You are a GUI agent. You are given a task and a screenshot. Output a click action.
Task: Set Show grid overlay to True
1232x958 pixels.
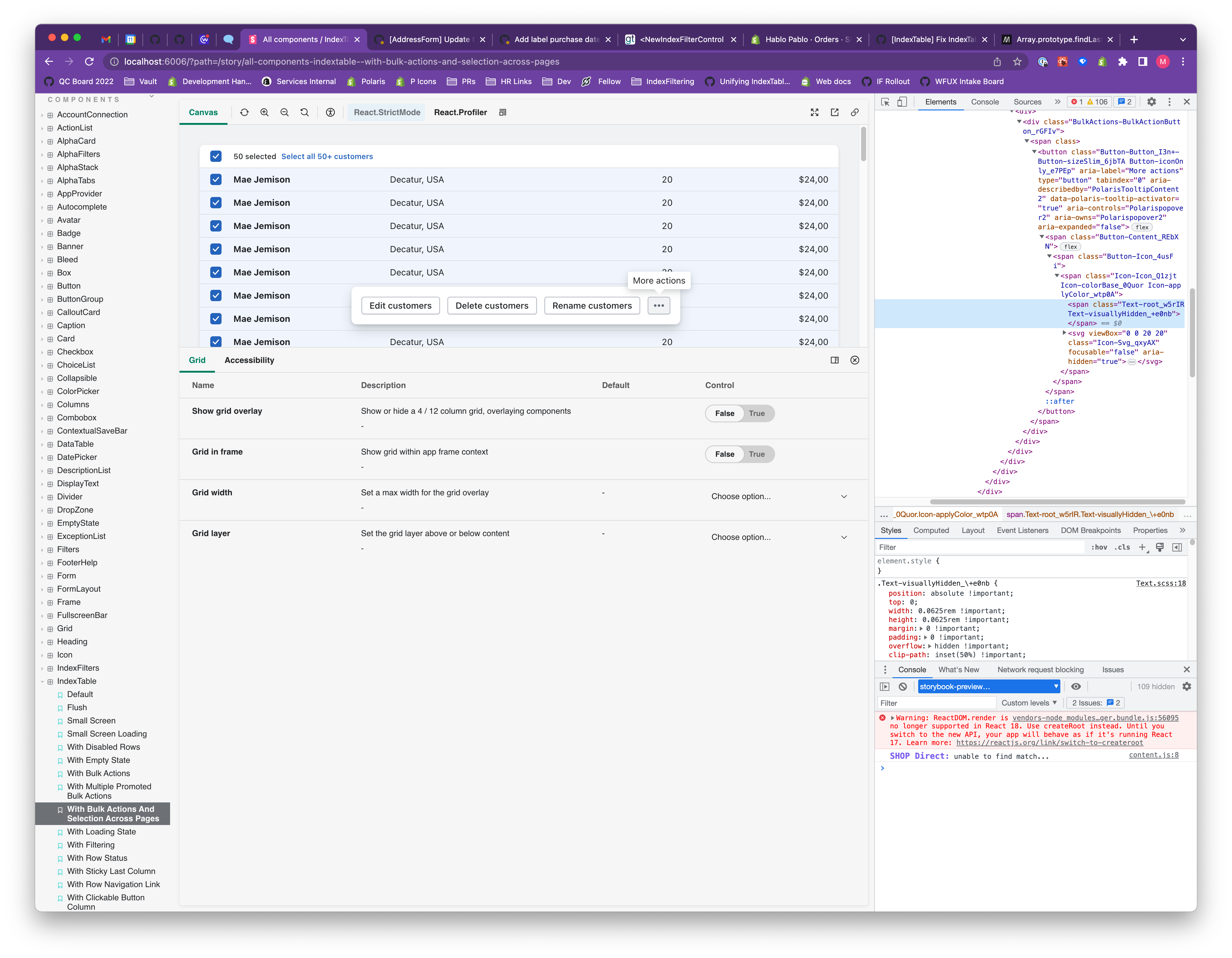tap(757, 413)
